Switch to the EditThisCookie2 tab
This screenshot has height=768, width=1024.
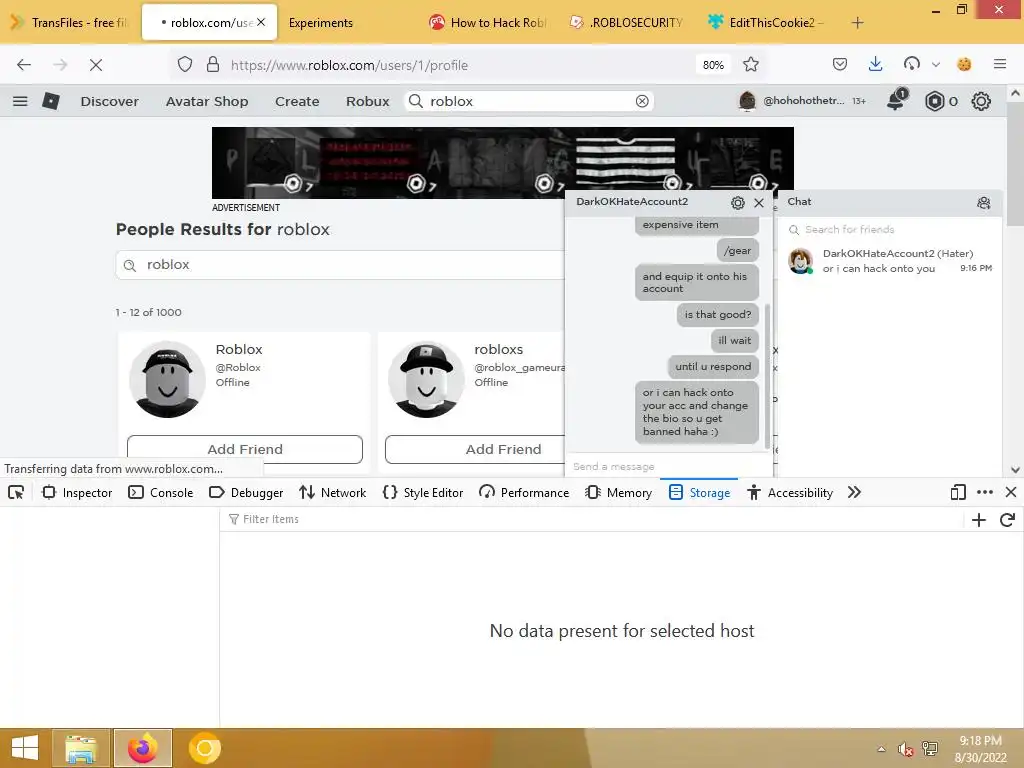(765, 23)
